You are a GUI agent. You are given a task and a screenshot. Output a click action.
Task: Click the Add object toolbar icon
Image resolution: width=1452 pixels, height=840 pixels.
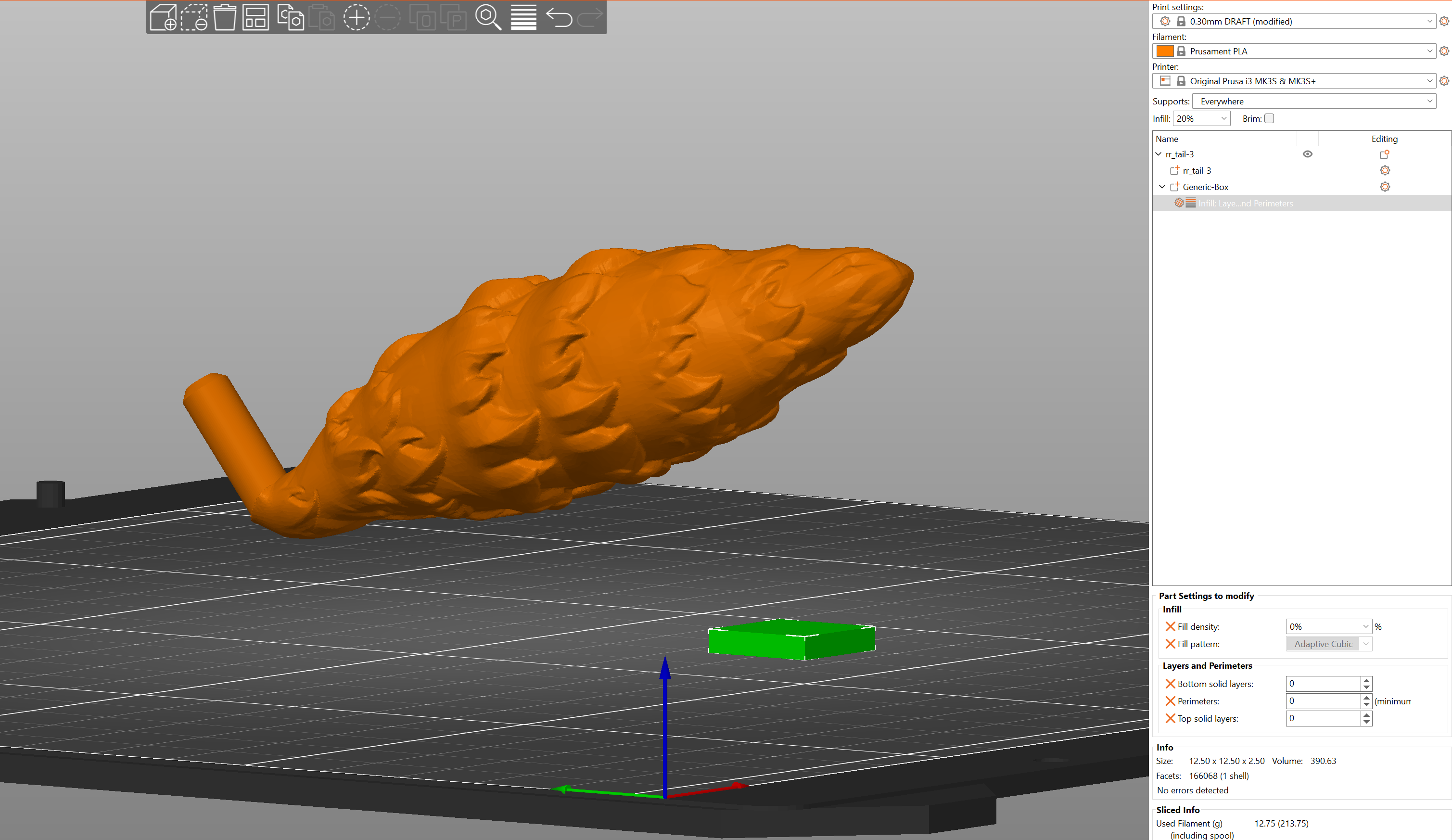pos(163,17)
